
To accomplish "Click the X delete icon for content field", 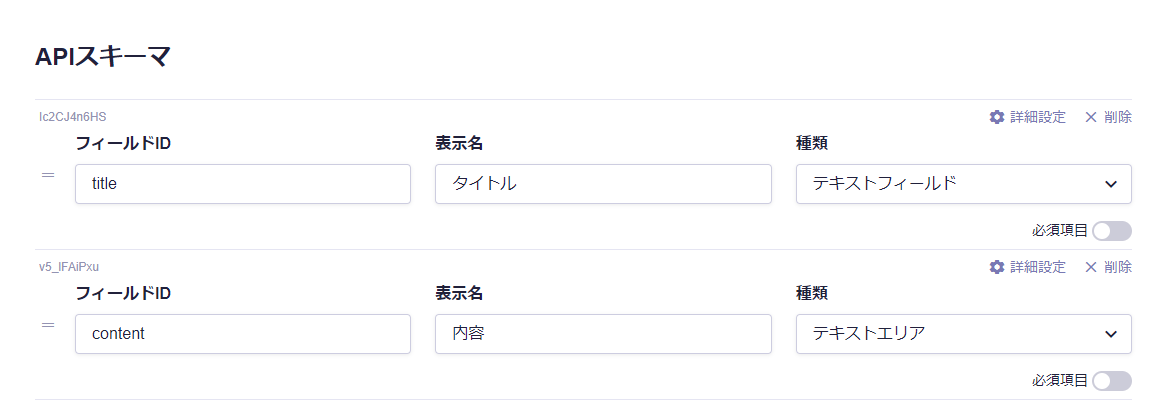I will point(1090,267).
